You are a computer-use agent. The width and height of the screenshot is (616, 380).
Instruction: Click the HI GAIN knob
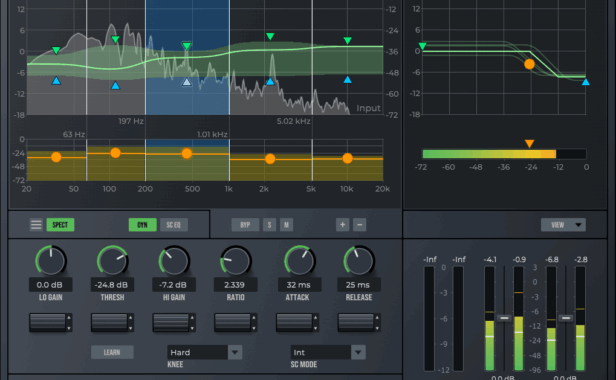tap(174, 261)
